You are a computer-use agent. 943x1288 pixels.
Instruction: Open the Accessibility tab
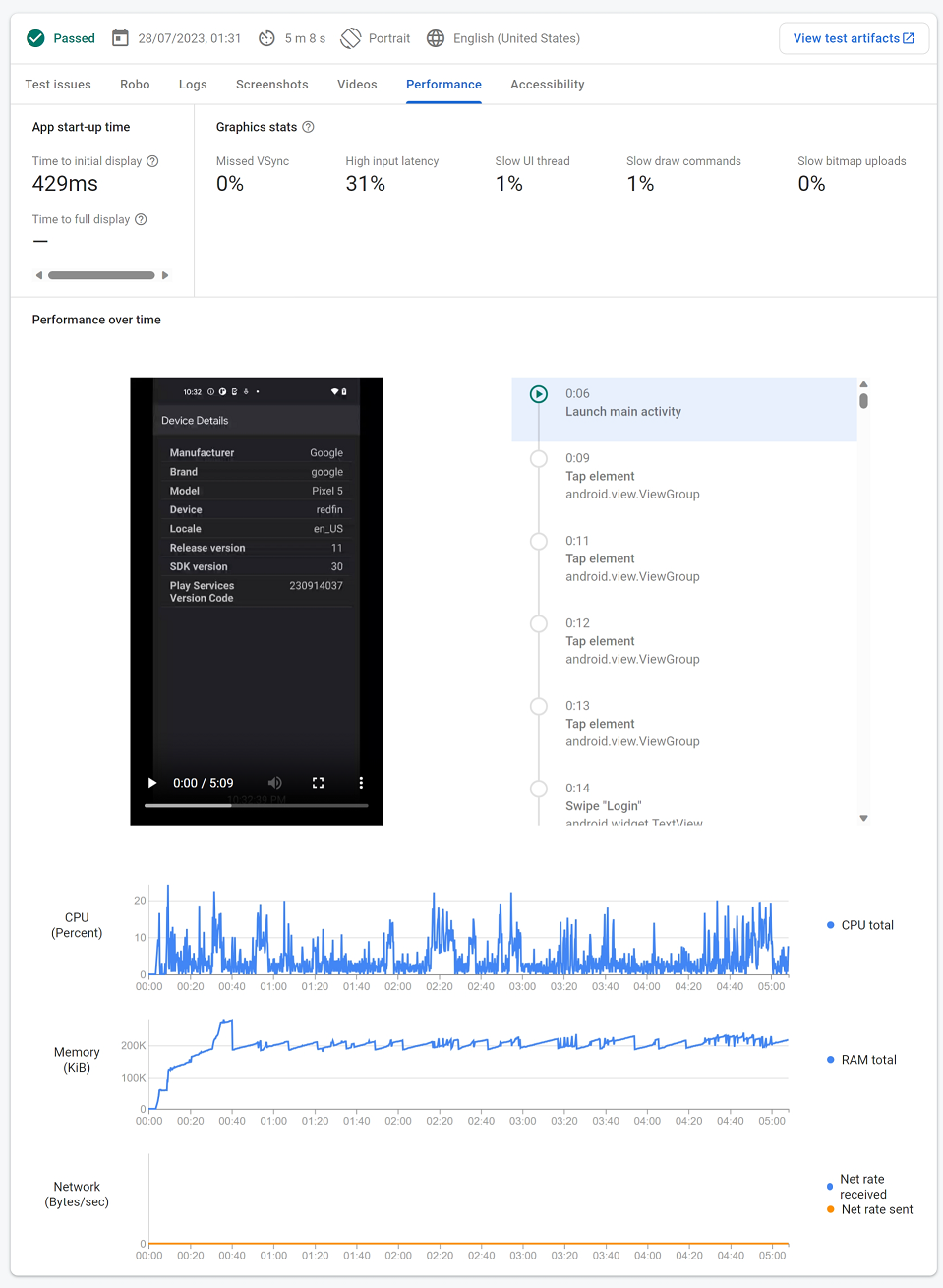point(548,85)
